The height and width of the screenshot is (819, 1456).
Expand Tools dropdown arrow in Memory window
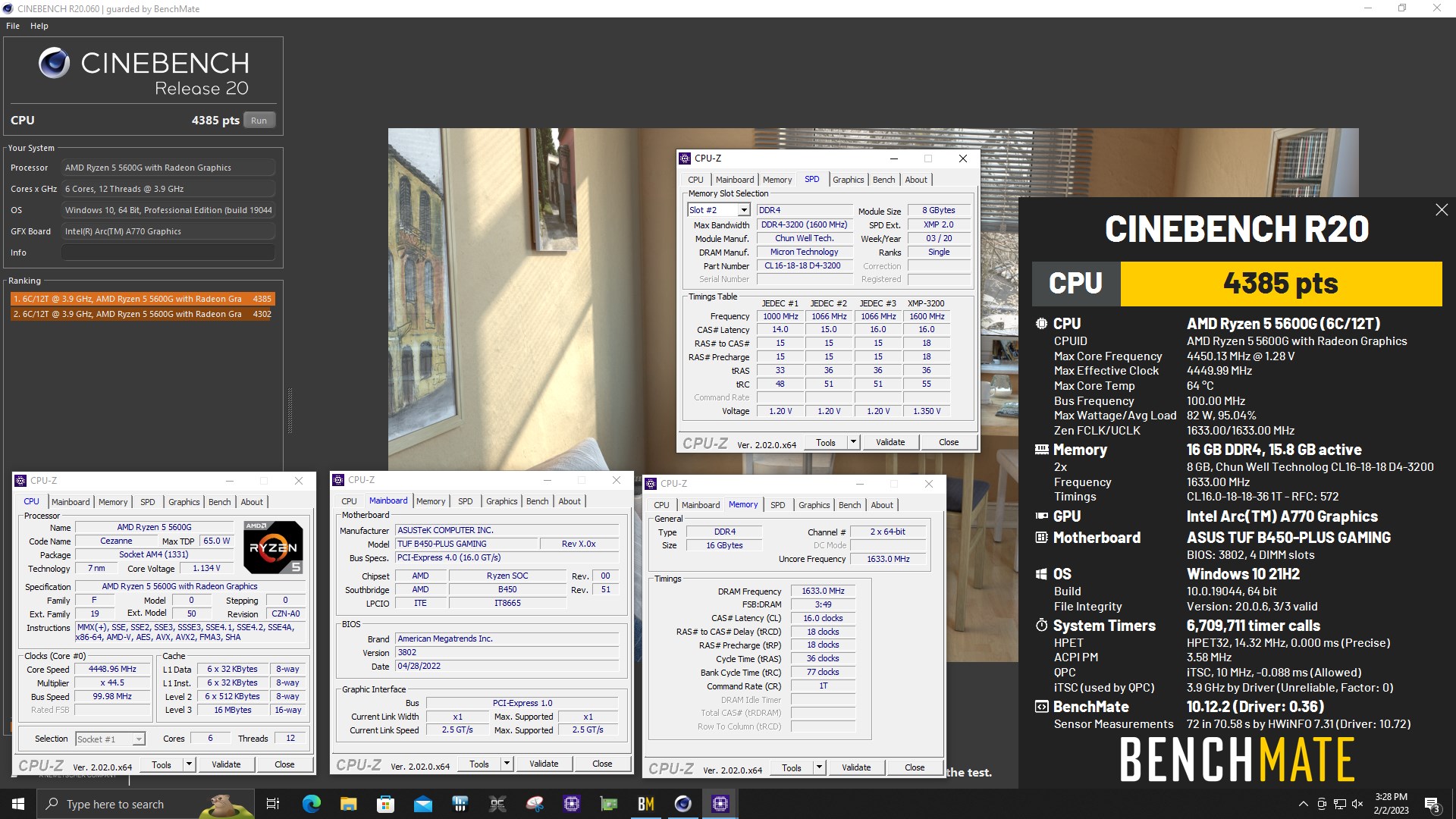pos(819,767)
